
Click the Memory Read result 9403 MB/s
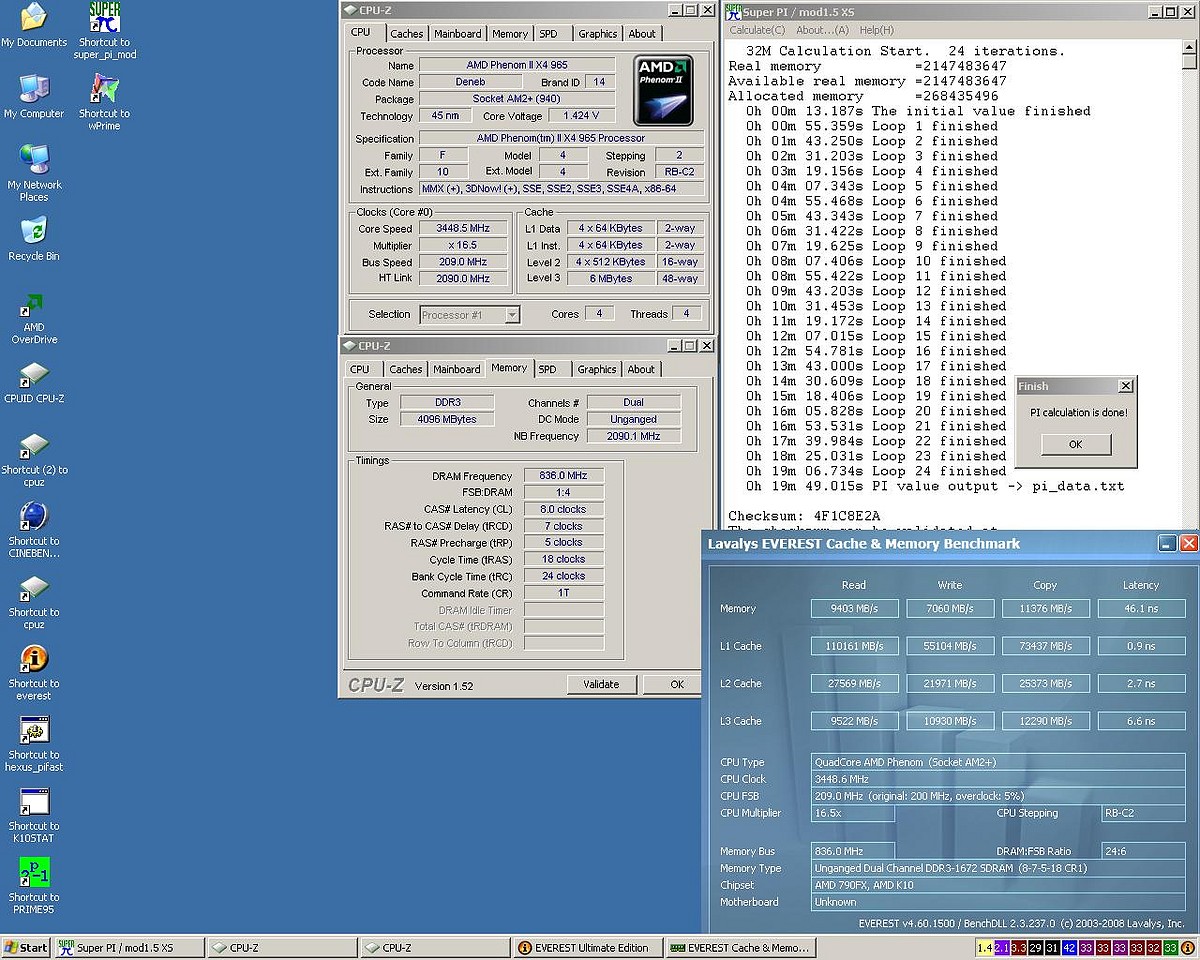coord(854,608)
